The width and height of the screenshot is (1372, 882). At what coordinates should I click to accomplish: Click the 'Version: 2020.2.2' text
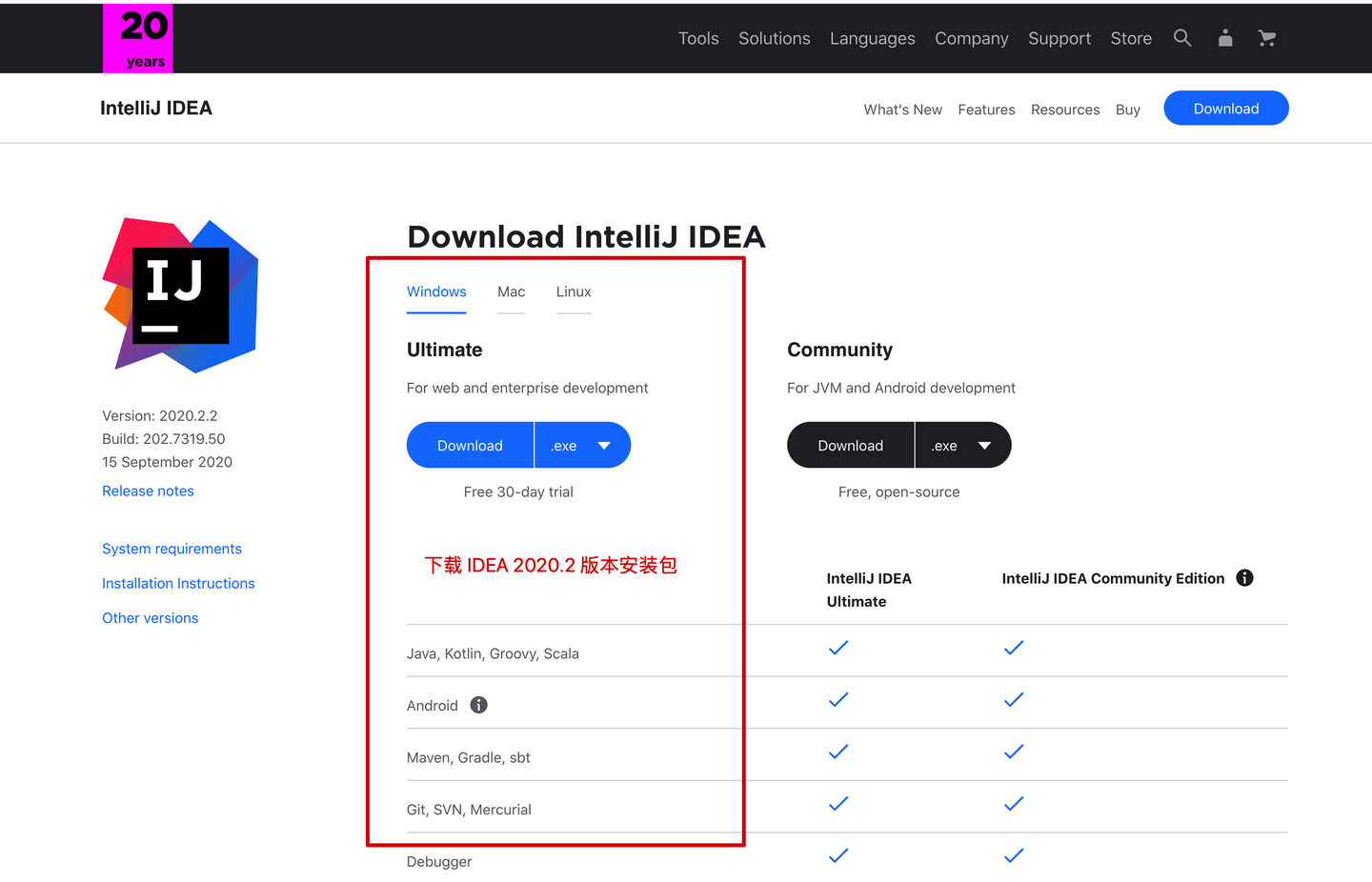(x=160, y=415)
